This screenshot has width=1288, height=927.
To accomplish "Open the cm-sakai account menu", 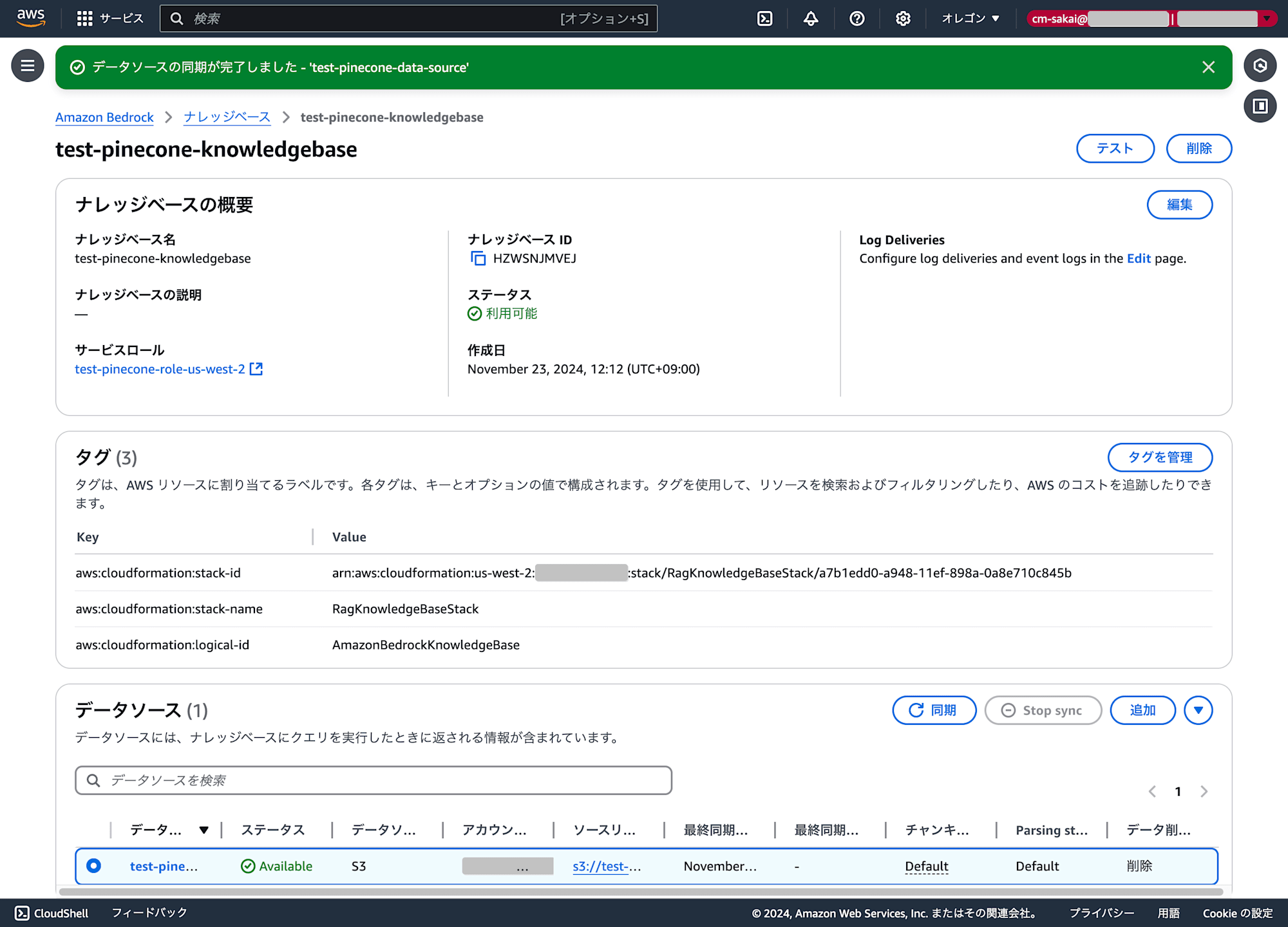I will pos(1151,19).
